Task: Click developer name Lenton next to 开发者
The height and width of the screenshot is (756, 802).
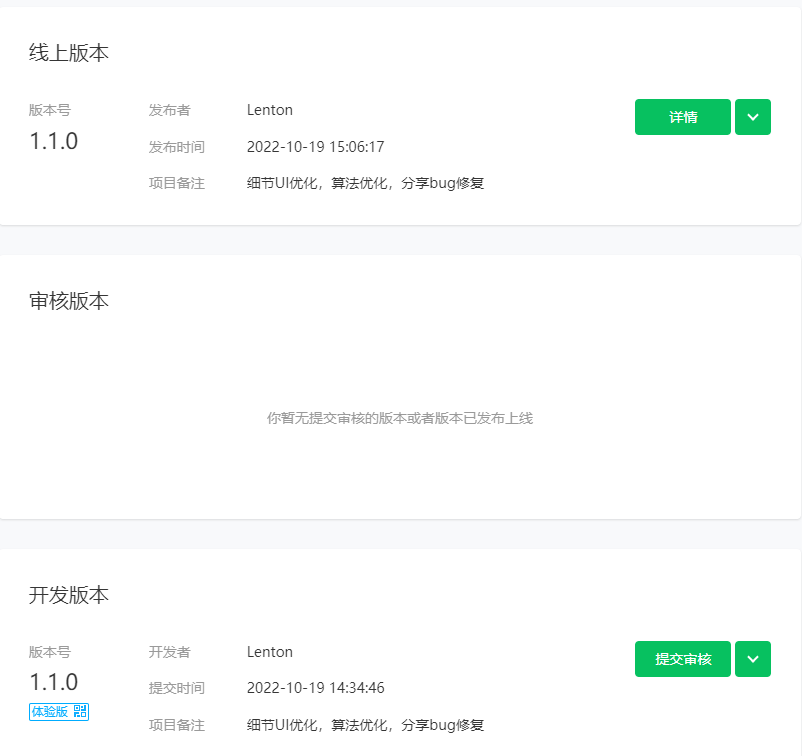Action: [x=270, y=652]
